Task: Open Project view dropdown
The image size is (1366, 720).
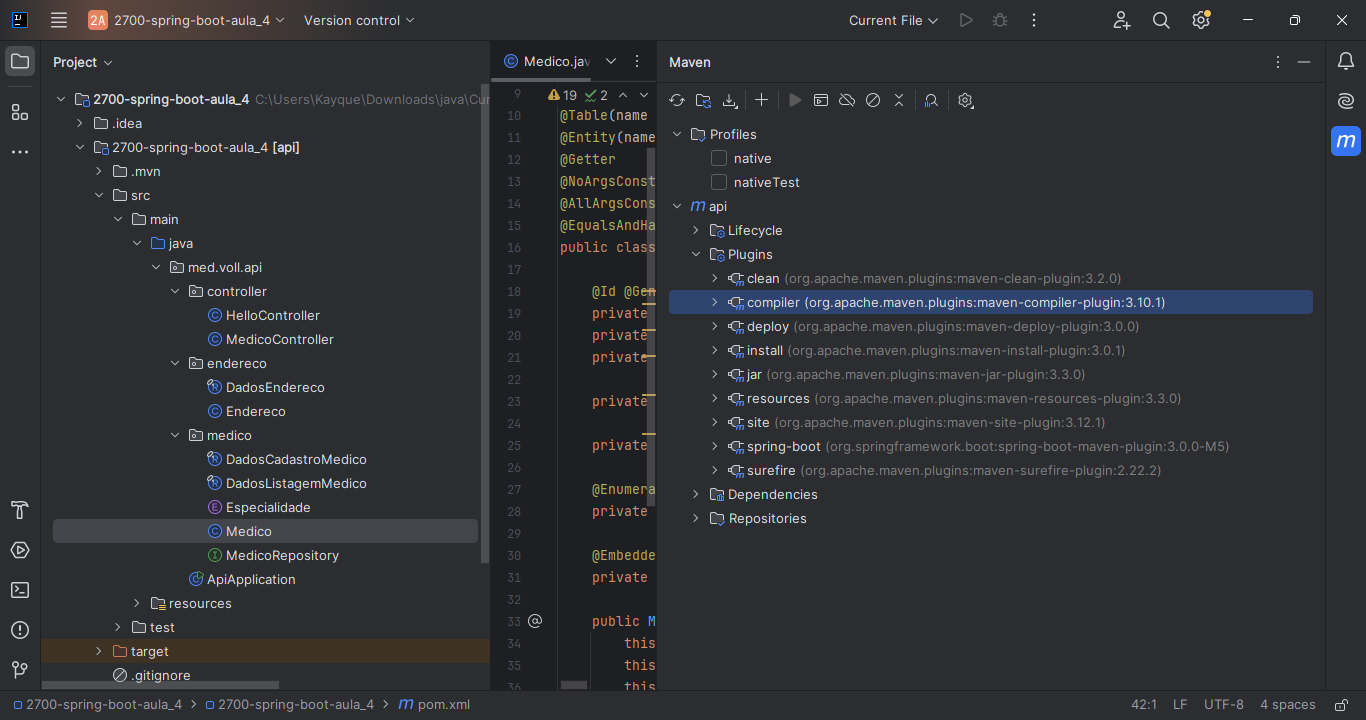Action: click(83, 62)
